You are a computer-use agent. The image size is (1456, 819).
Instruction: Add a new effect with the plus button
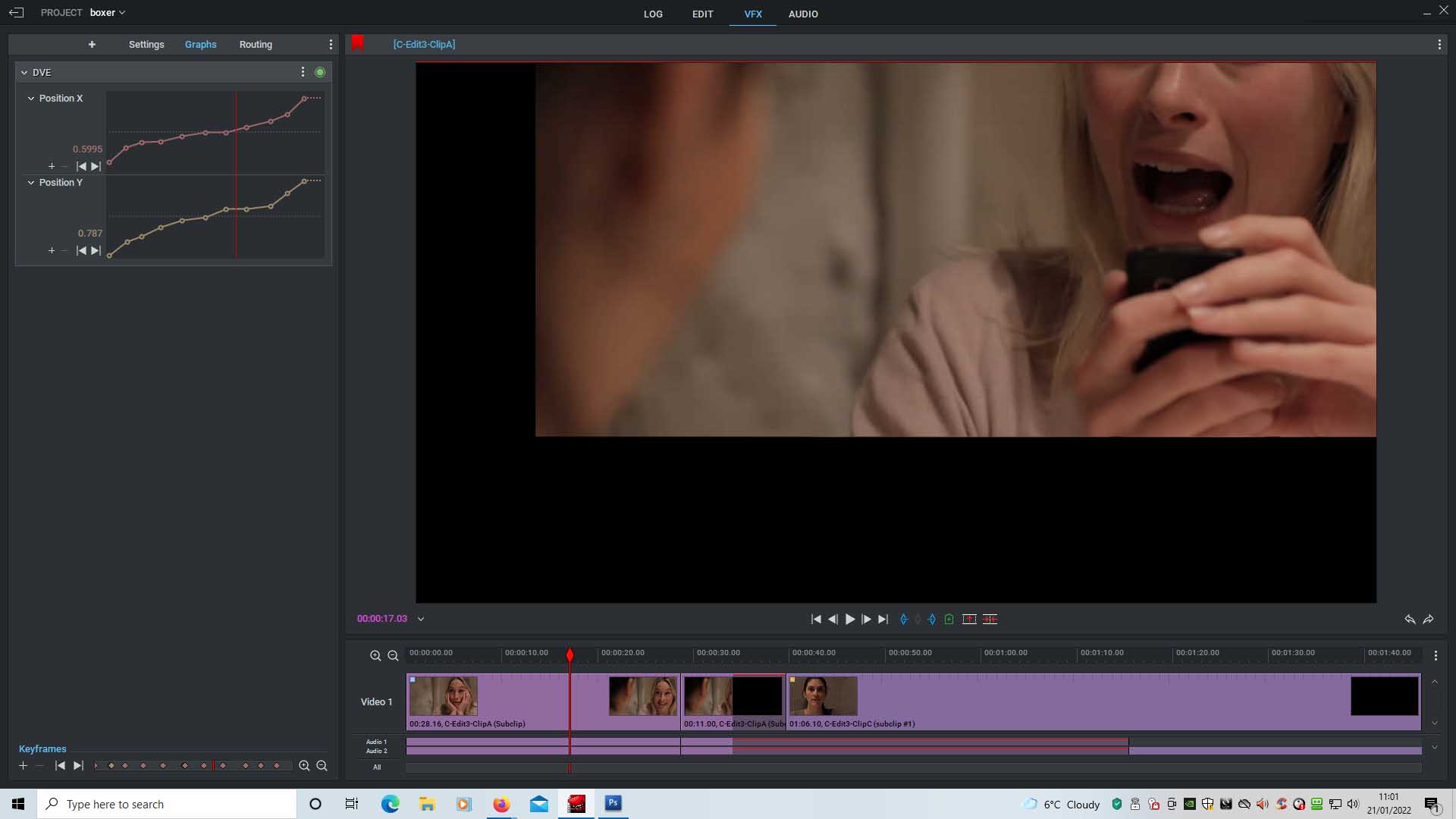tap(92, 45)
